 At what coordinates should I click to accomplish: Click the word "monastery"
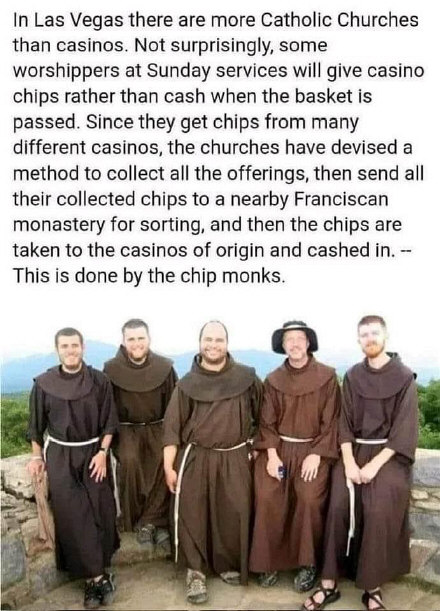pos(59,225)
